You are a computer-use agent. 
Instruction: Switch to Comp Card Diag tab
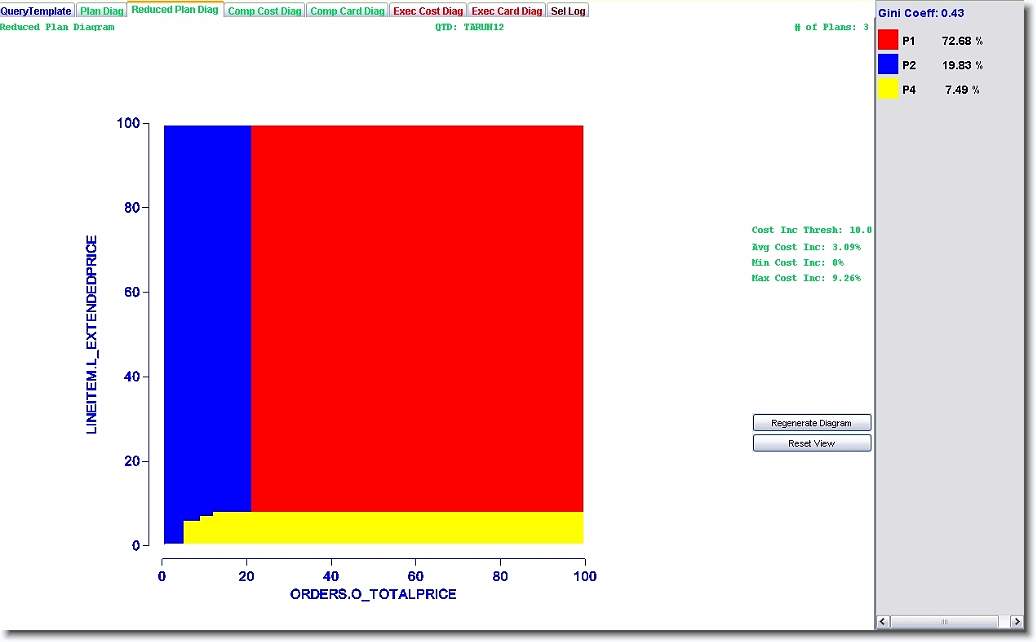pyautogui.click(x=347, y=11)
